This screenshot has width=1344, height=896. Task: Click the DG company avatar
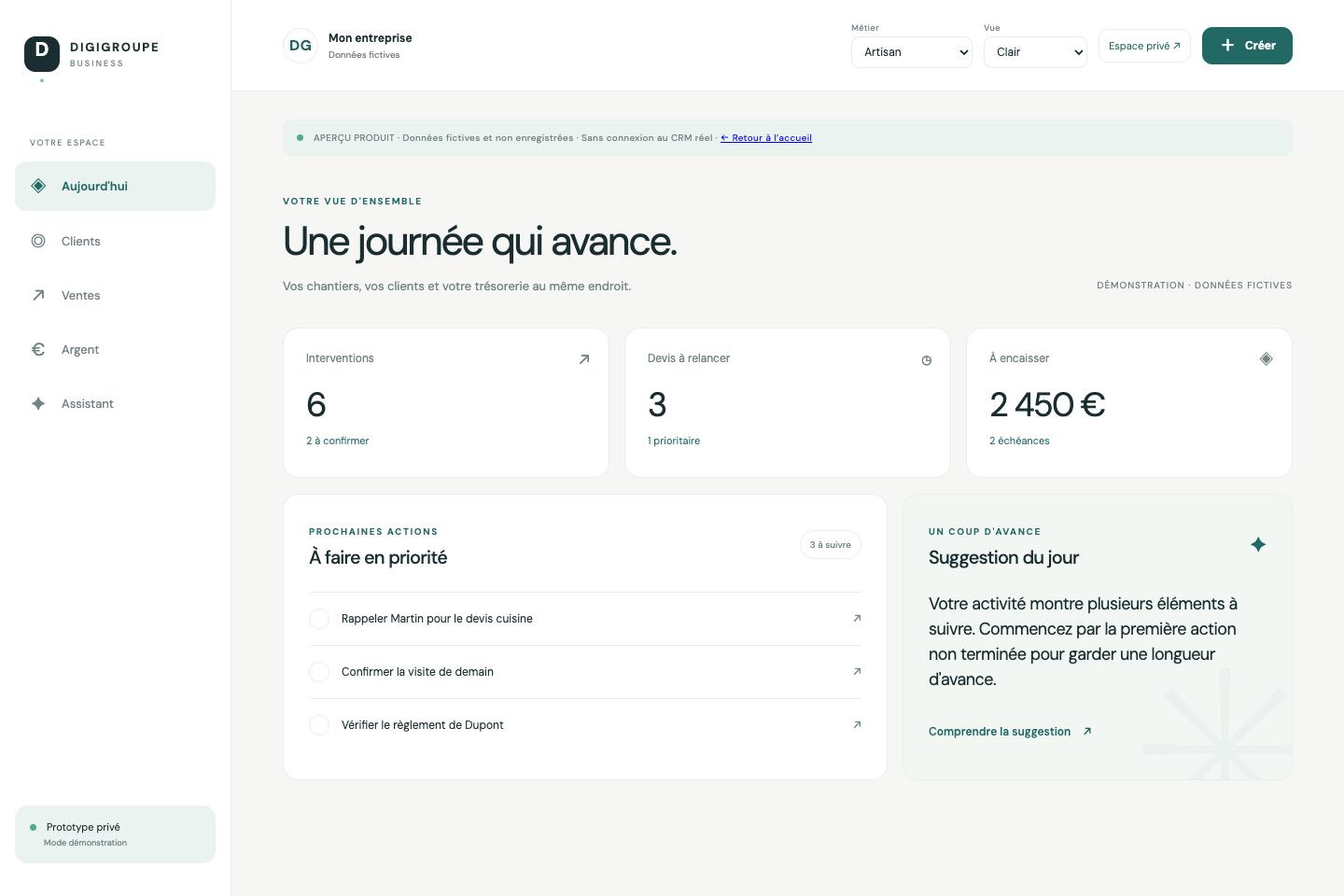pyautogui.click(x=301, y=46)
